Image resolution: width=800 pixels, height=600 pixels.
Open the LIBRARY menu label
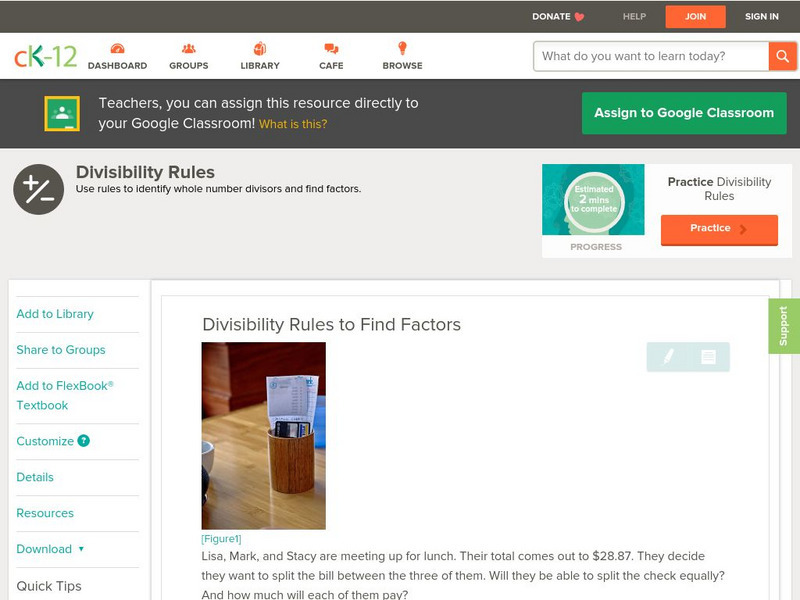(x=260, y=66)
